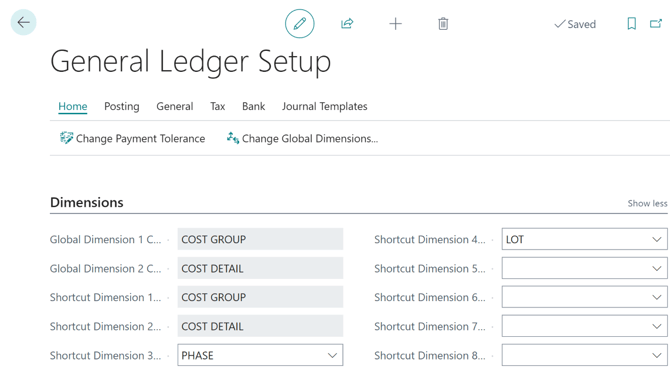Open page in new window icon
The image size is (670, 373).
656,23
